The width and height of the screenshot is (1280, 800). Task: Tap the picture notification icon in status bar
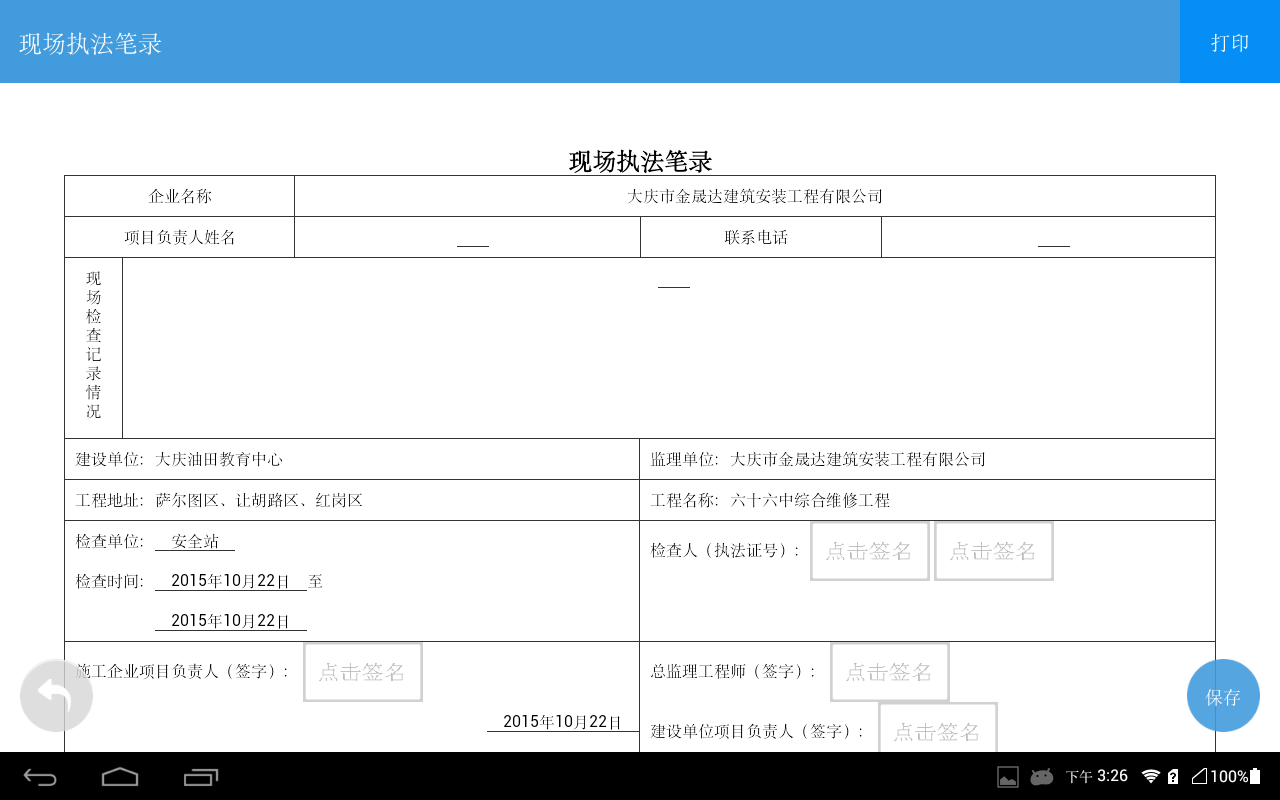coord(1008,777)
